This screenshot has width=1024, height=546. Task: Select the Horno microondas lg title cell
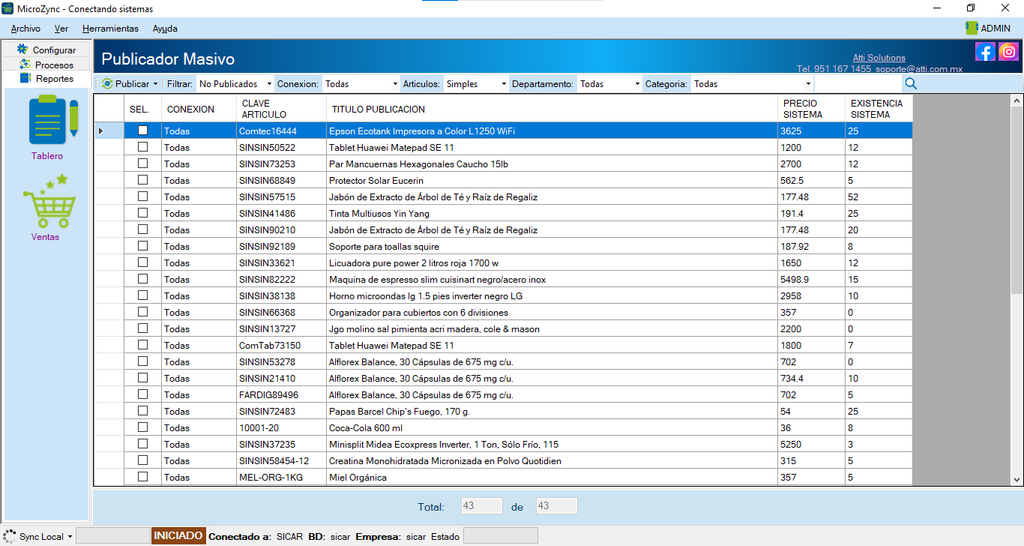[x=552, y=296]
